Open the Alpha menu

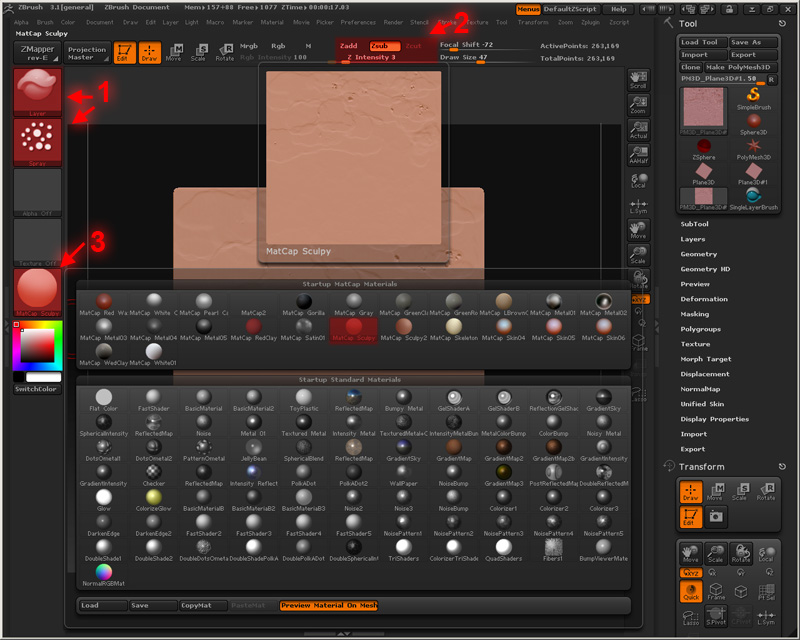[x=21, y=22]
